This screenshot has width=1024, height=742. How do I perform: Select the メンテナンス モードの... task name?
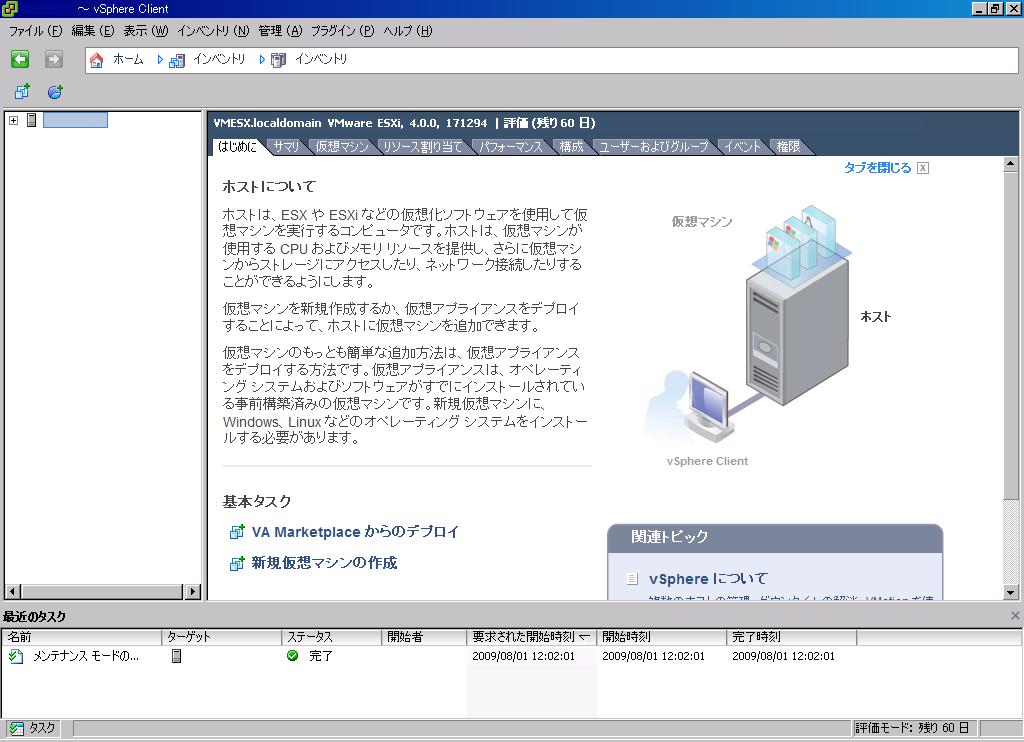coord(86,656)
